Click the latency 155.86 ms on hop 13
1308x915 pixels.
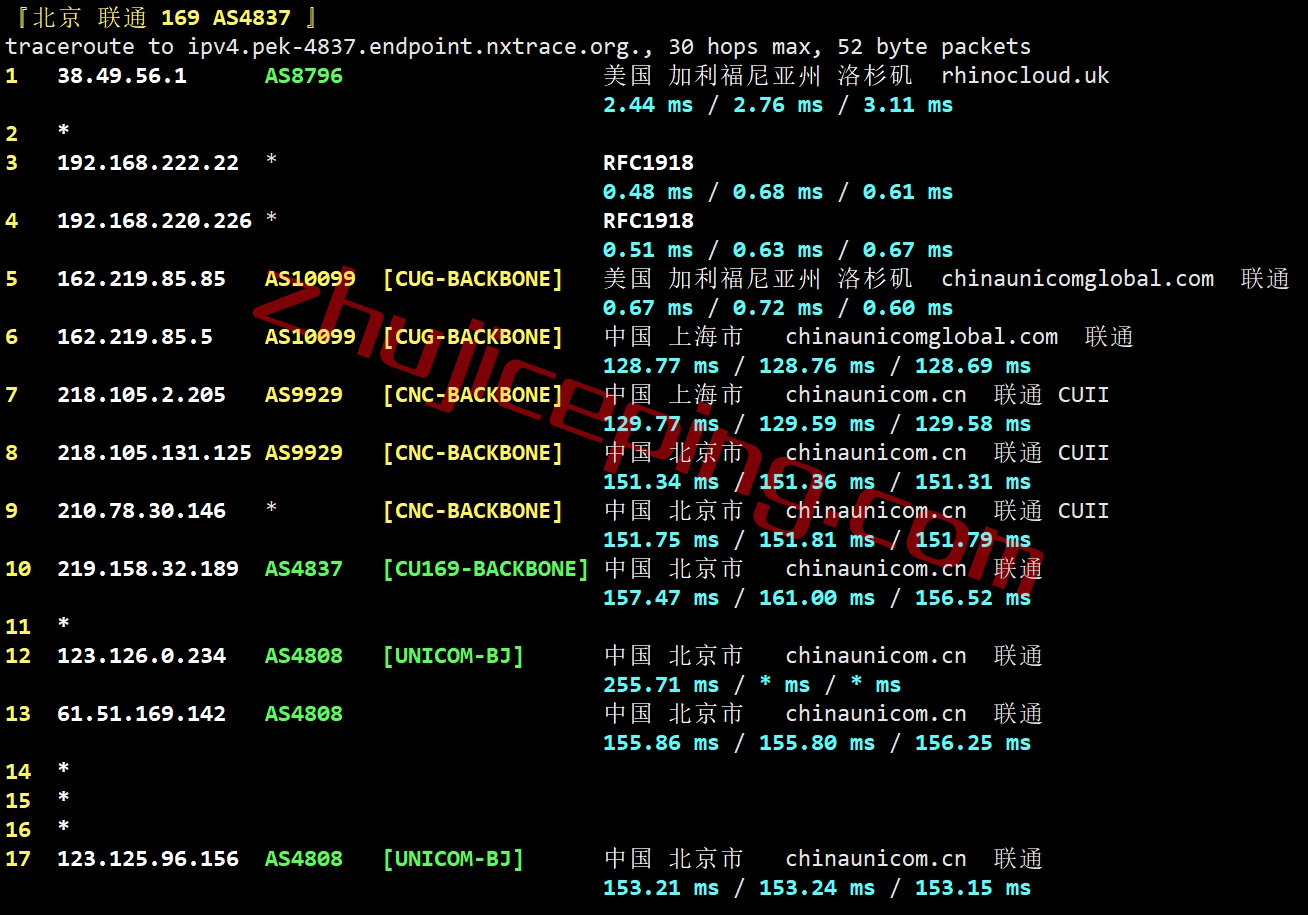(661, 743)
